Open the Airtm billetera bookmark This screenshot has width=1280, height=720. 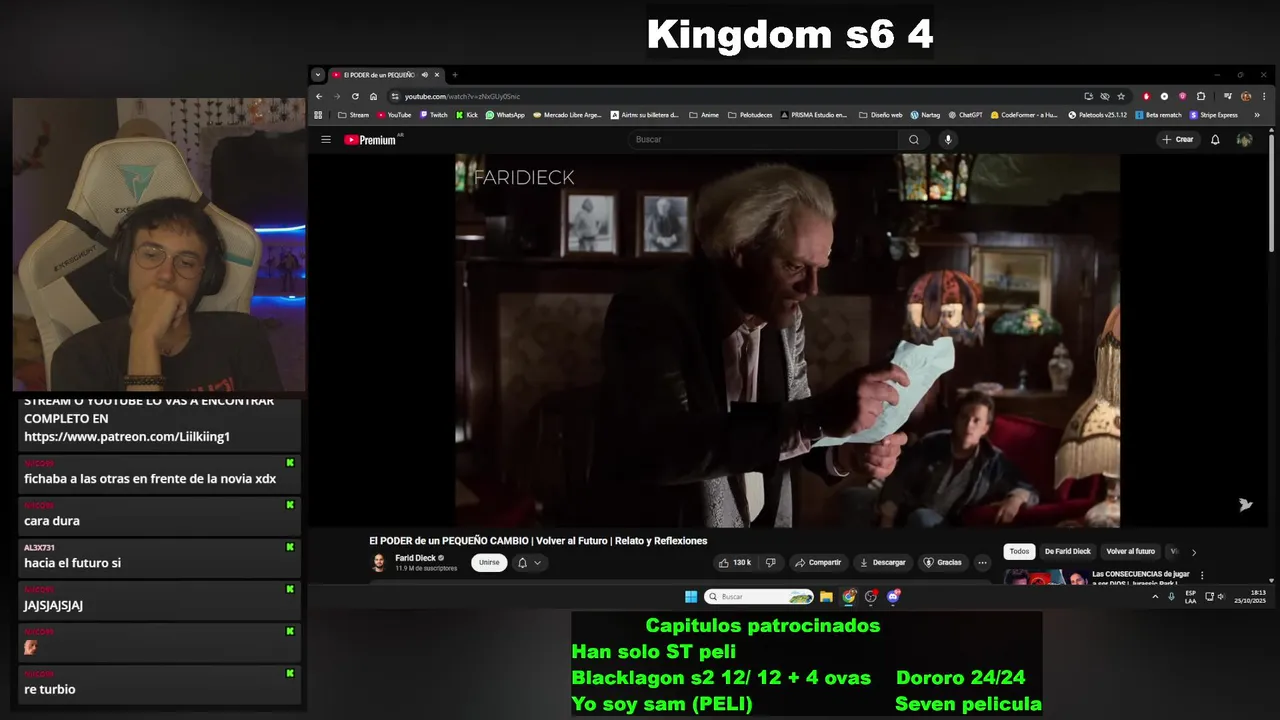[644, 115]
